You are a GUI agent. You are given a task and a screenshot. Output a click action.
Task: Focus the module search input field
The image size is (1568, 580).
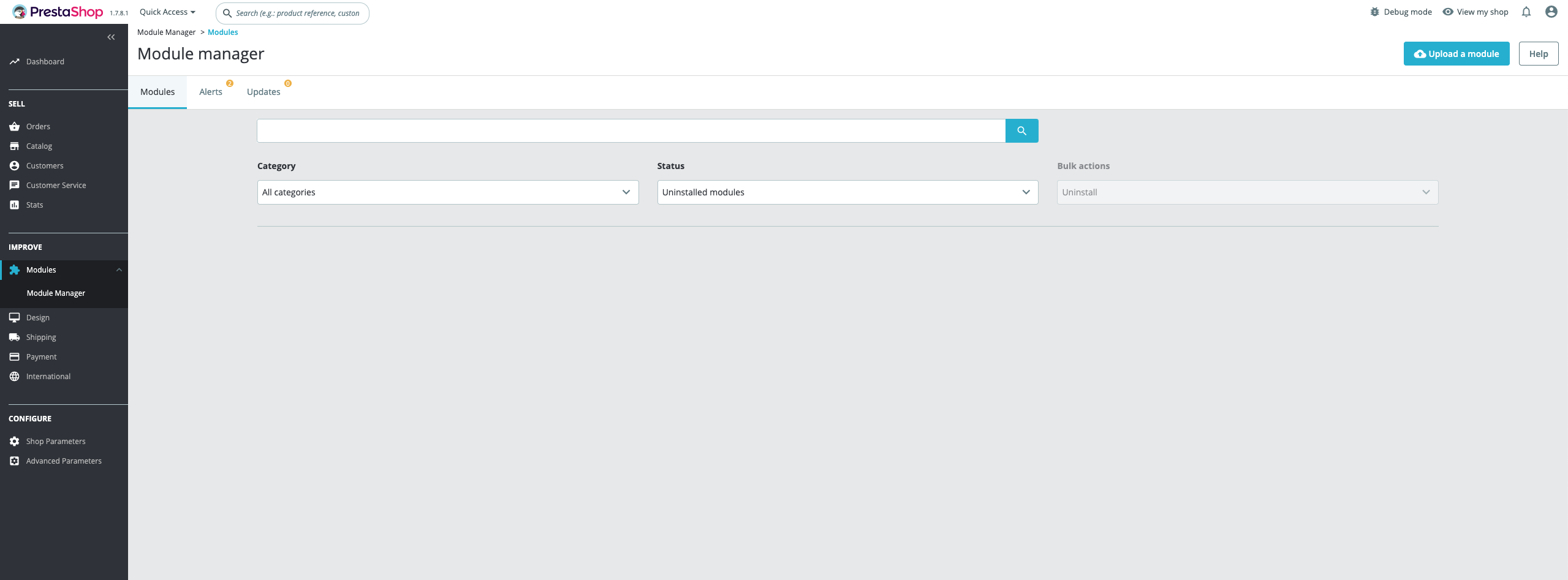pos(631,130)
